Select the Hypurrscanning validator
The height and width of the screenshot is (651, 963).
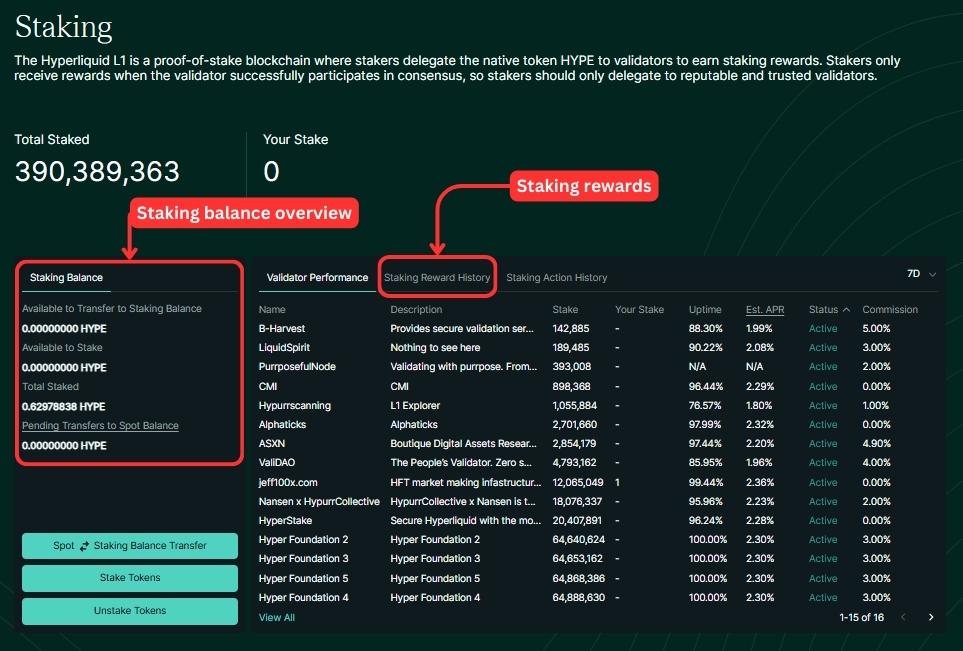pyautogui.click(x=294, y=405)
